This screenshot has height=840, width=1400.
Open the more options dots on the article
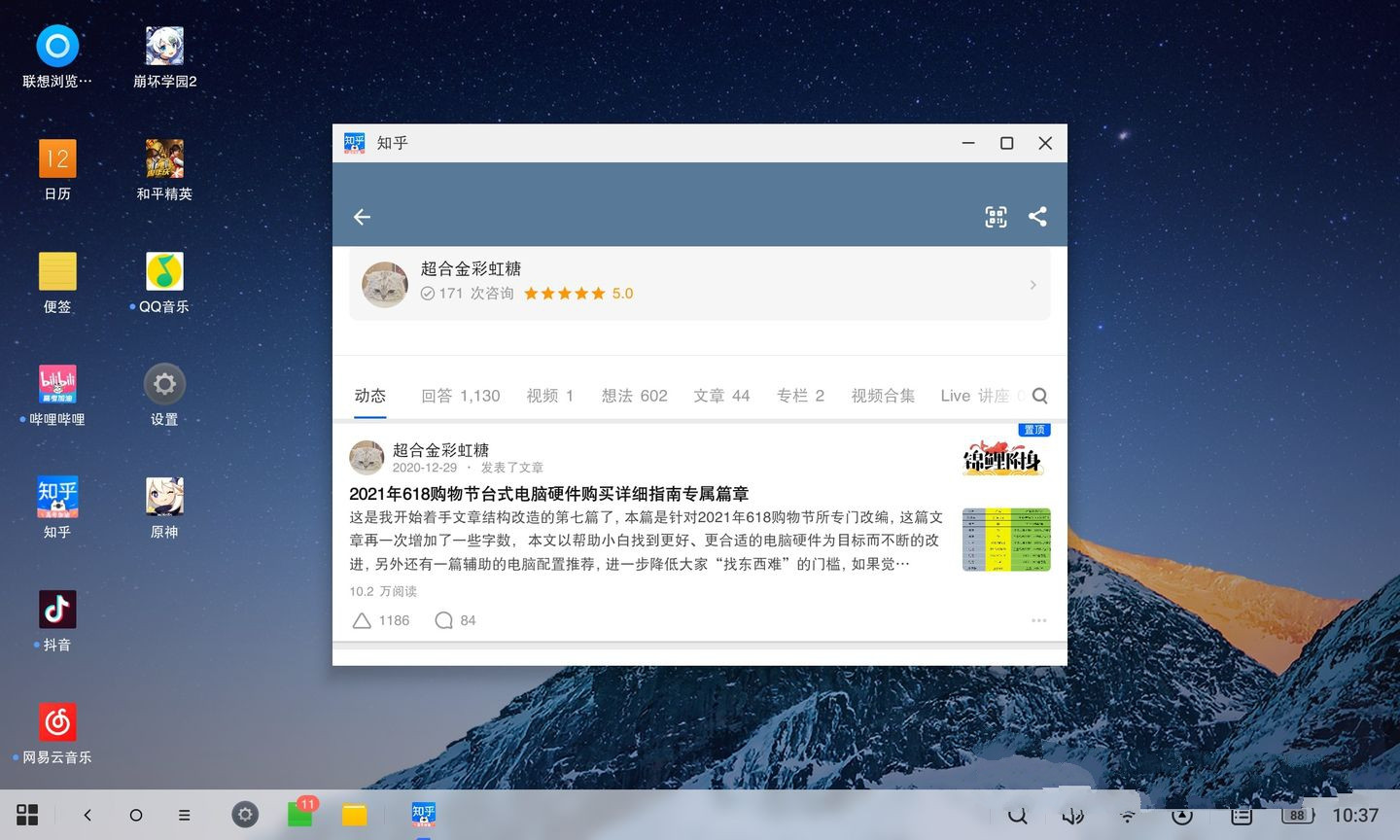click(x=1038, y=620)
